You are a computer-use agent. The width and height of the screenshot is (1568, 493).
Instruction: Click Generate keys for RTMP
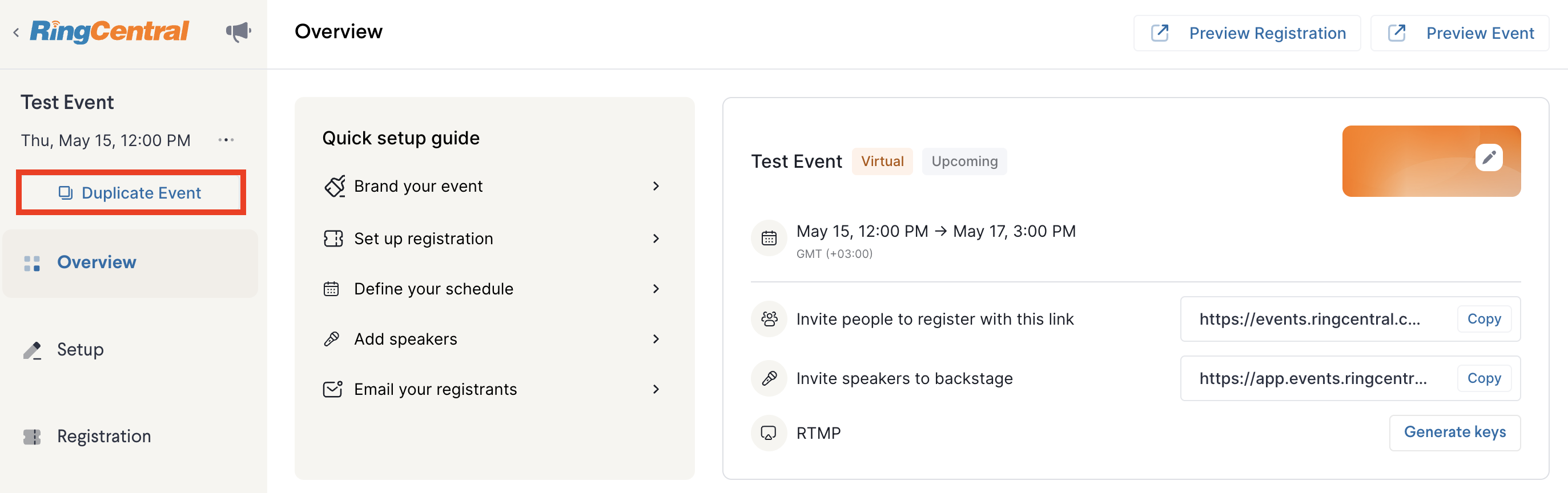pyautogui.click(x=1455, y=432)
